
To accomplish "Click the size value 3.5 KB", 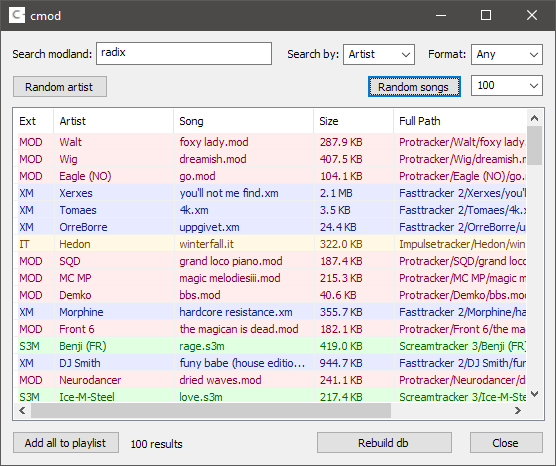I will coord(335,210).
